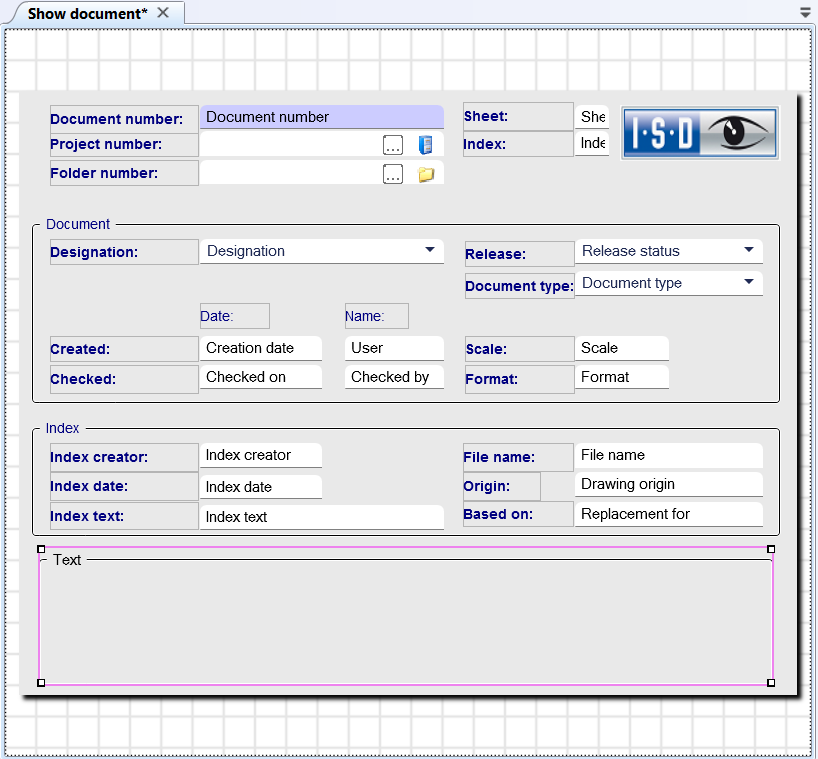The width and height of the screenshot is (818, 759).
Task: Click the Document number input field
Action: (x=321, y=117)
